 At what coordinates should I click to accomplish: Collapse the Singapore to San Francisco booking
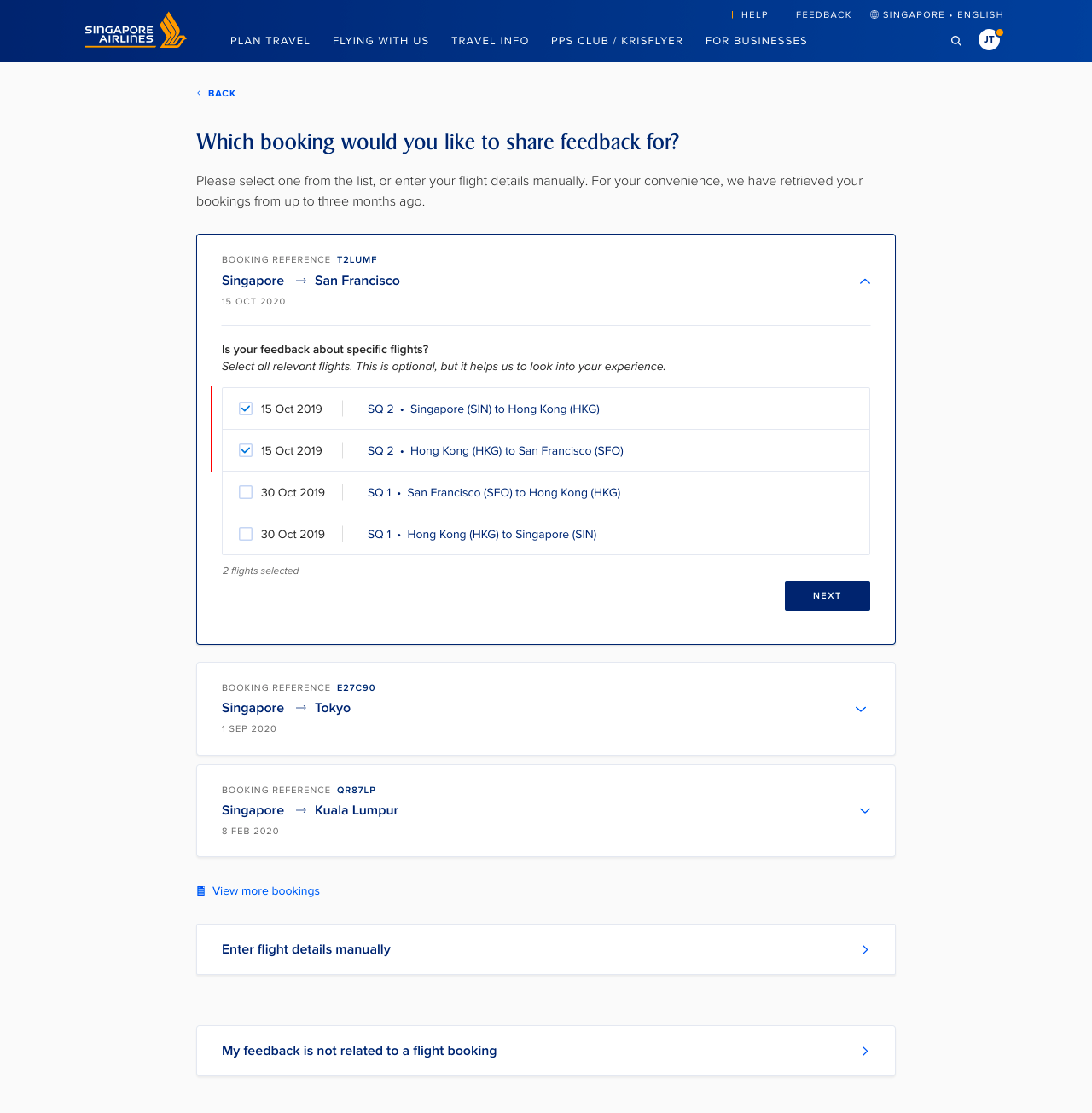pos(865,281)
